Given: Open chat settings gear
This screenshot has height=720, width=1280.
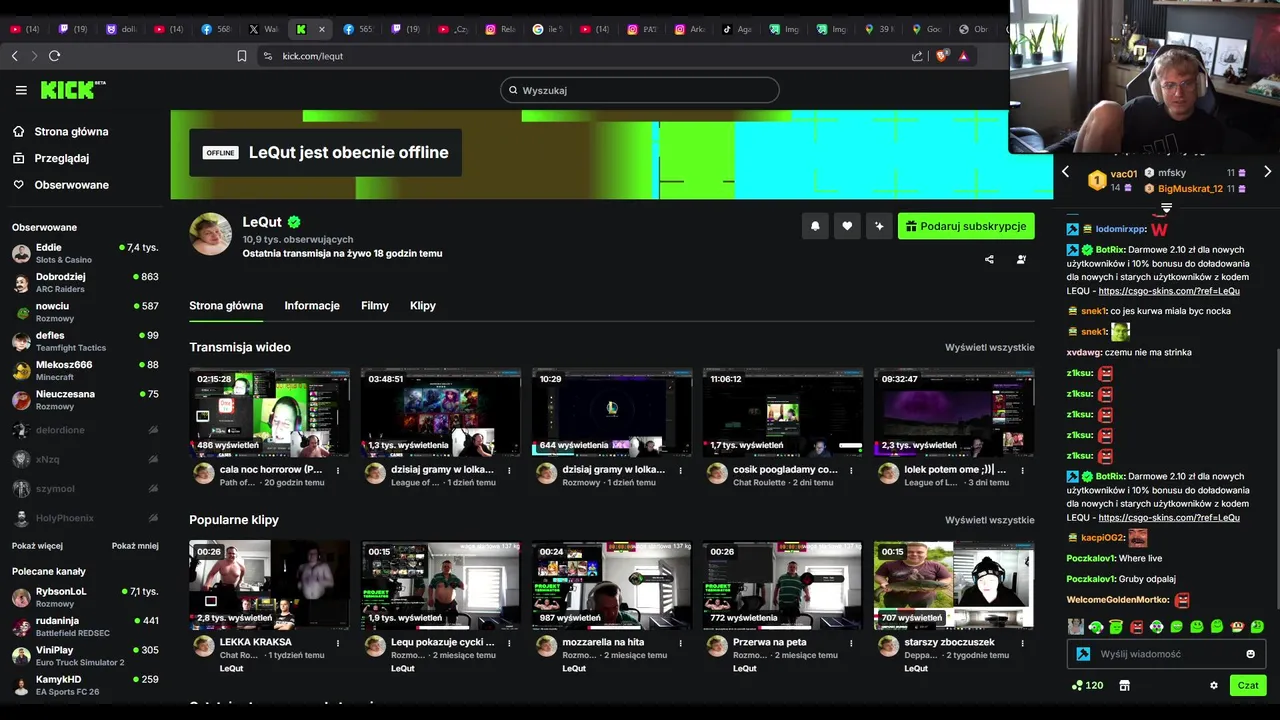Looking at the screenshot, I should point(1214,685).
